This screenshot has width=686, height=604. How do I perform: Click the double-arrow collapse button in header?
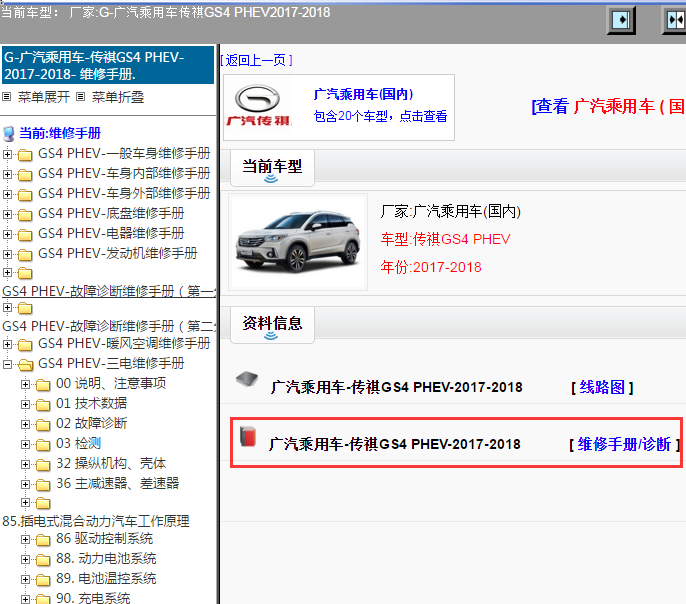pyautogui.click(x=675, y=20)
